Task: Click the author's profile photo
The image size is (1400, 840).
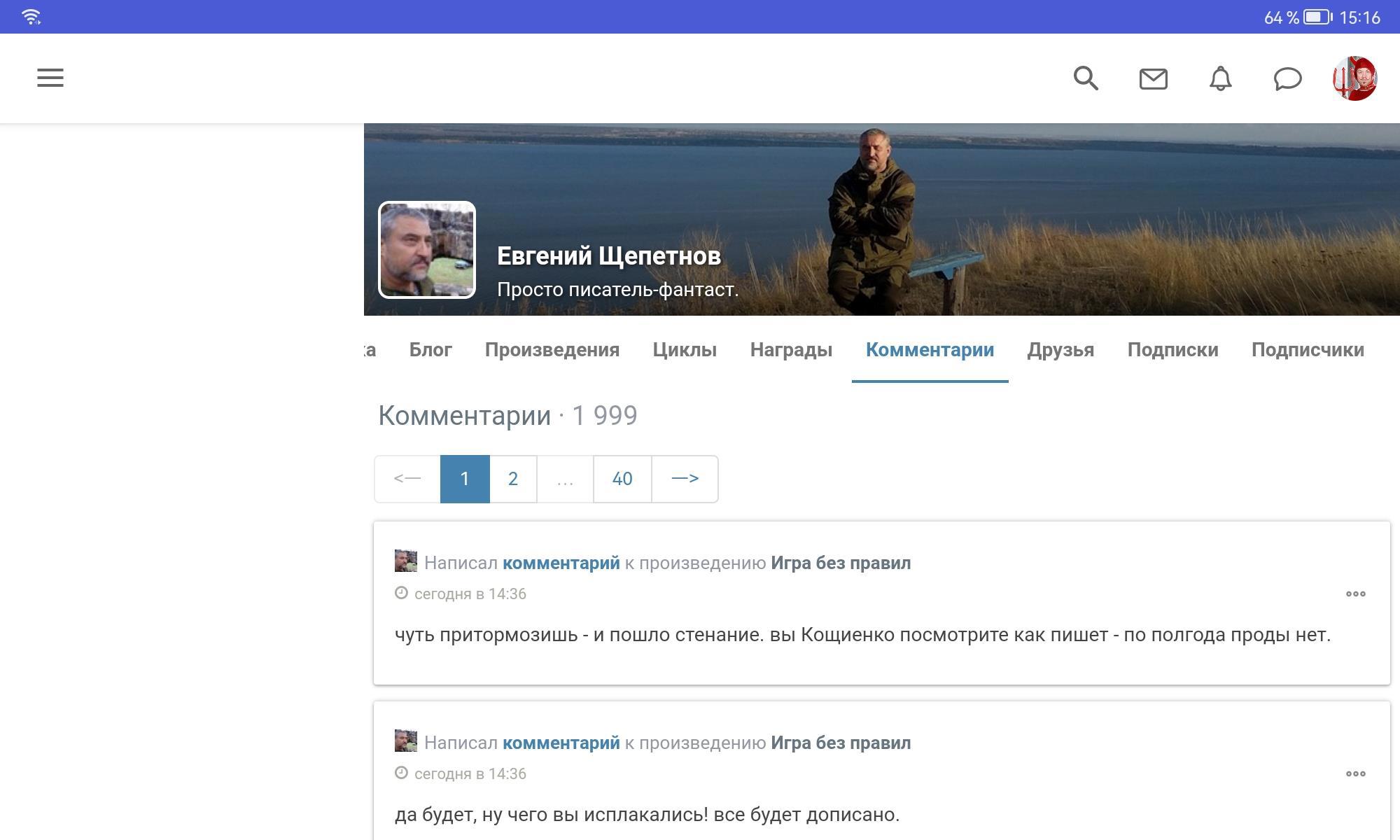Action: pyautogui.click(x=427, y=250)
